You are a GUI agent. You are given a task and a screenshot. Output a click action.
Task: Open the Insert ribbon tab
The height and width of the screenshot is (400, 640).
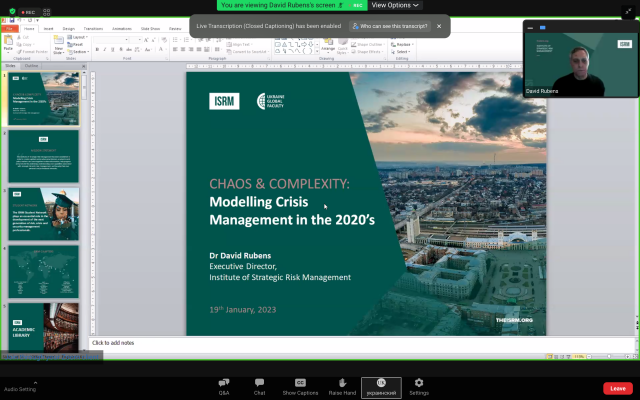[x=46, y=29]
